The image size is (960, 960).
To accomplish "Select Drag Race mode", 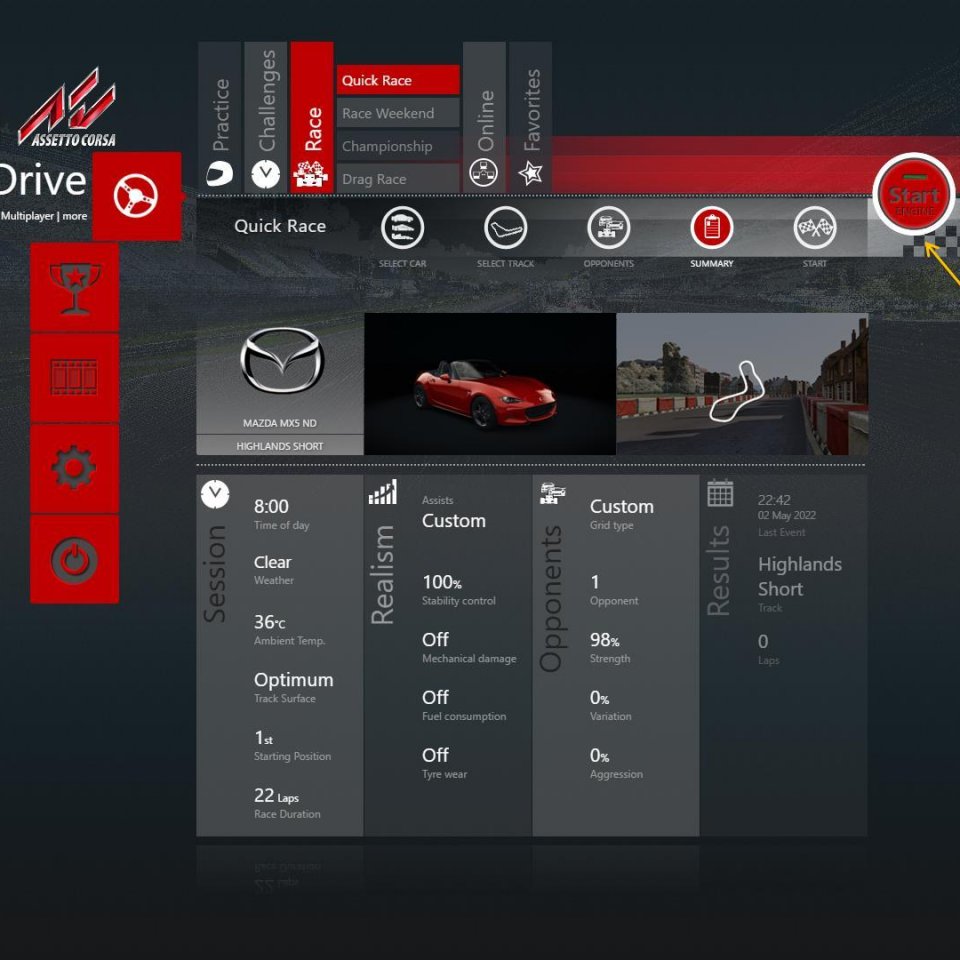I will pos(398,179).
